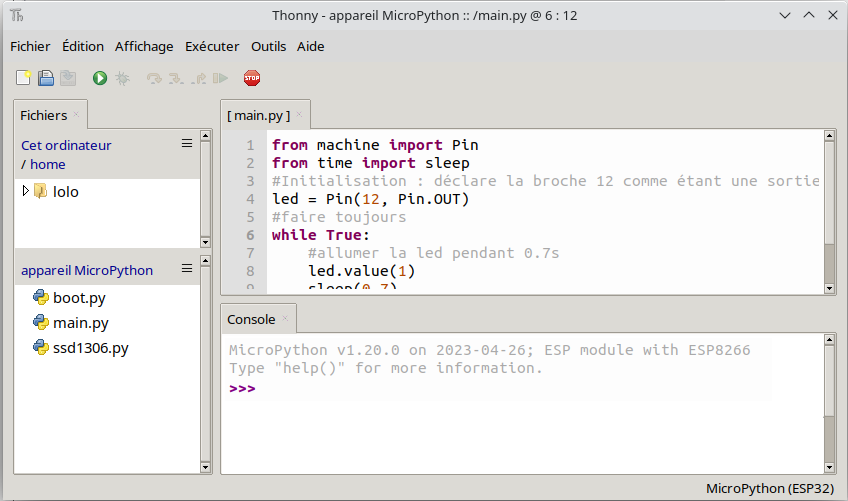Click device files scrollbar down arrow
Screen dimensions: 848x501
coord(205,467)
